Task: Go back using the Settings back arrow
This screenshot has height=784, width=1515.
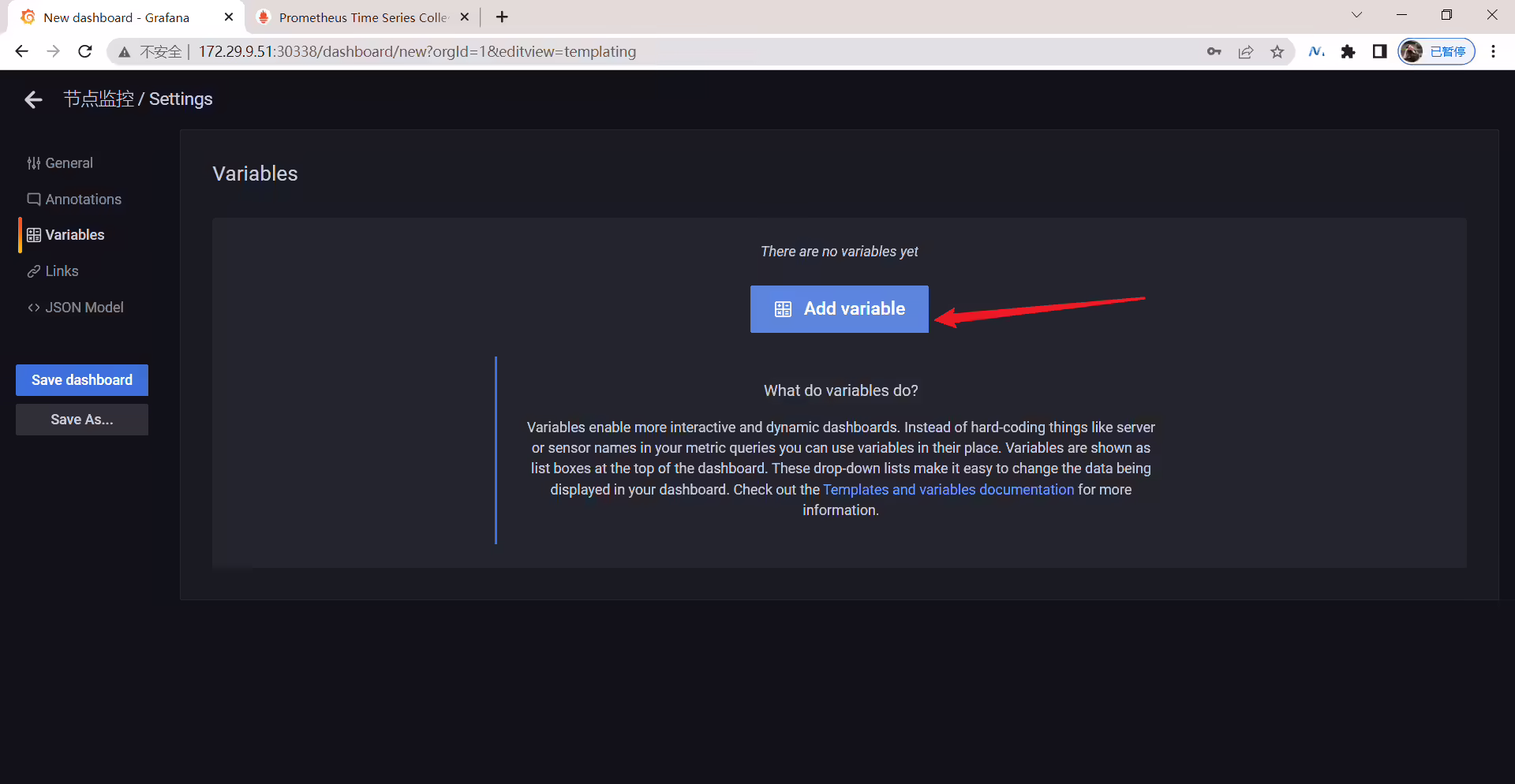Action: point(33,99)
